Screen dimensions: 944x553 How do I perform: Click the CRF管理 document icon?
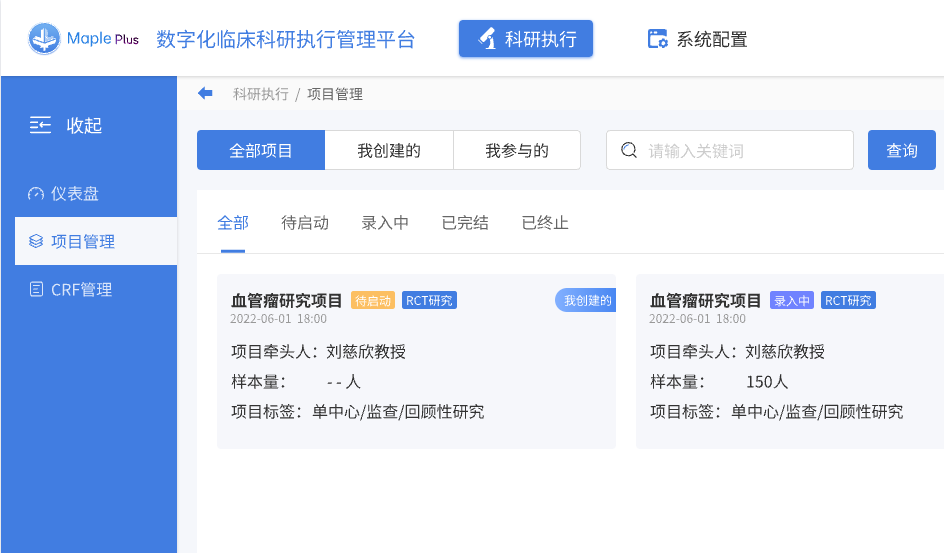pyautogui.click(x=36, y=290)
